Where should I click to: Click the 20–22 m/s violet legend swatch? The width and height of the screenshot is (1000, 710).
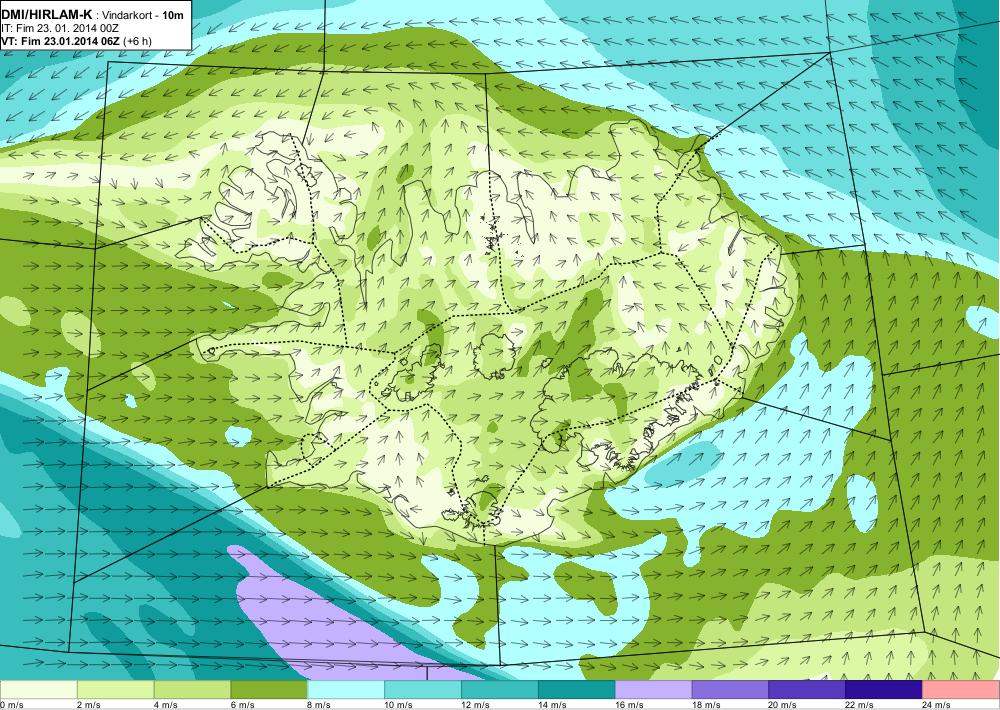click(x=807, y=690)
